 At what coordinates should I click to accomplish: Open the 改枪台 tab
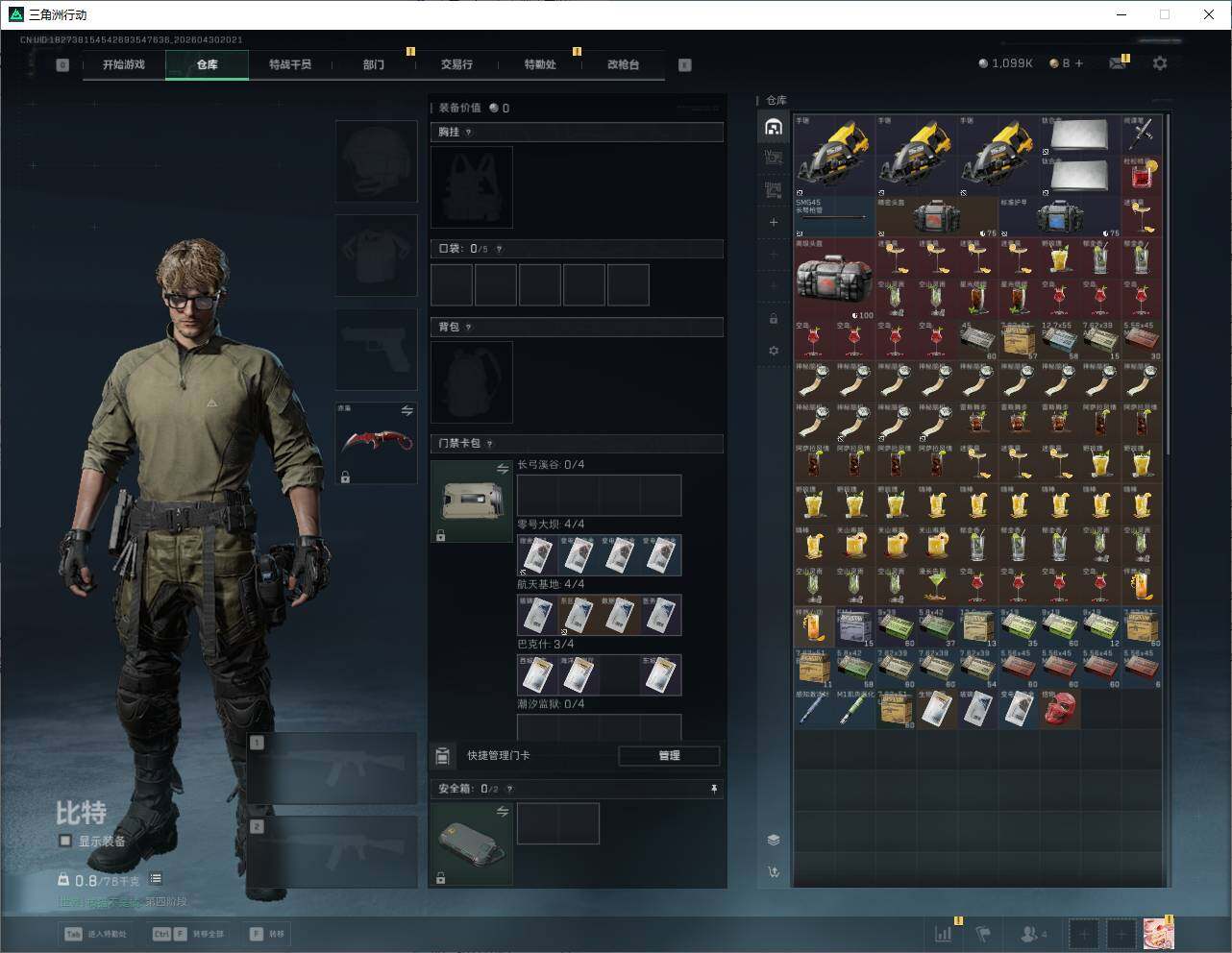coord(623,64)
